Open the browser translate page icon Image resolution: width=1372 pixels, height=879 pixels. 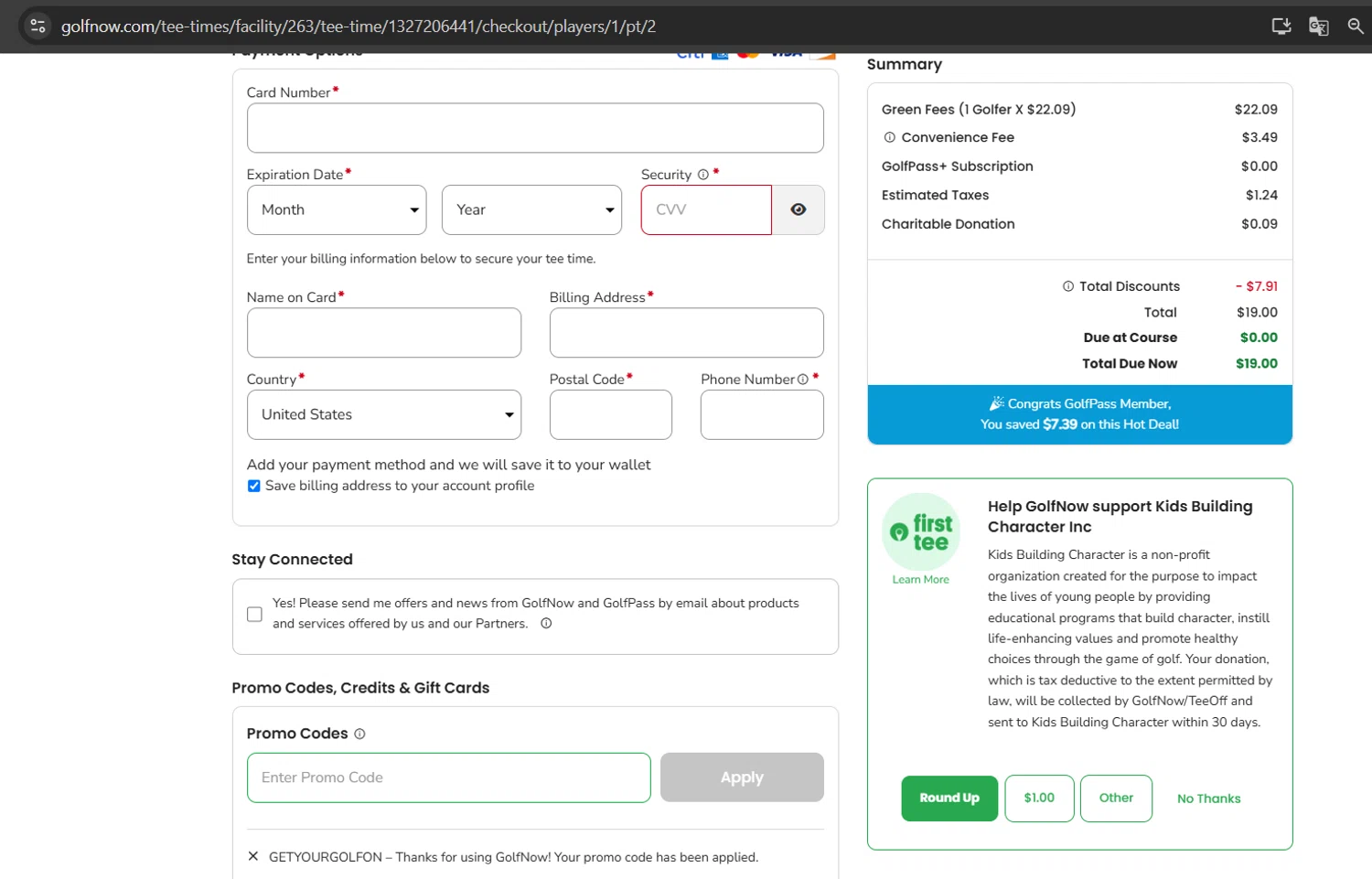click(1318, 26)
